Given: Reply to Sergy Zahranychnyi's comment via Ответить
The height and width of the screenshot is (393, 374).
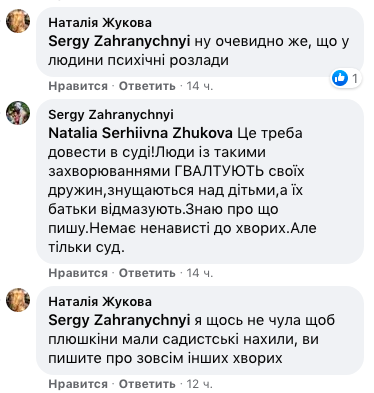Looking at the screenshot, I should [x=147, y=273].
